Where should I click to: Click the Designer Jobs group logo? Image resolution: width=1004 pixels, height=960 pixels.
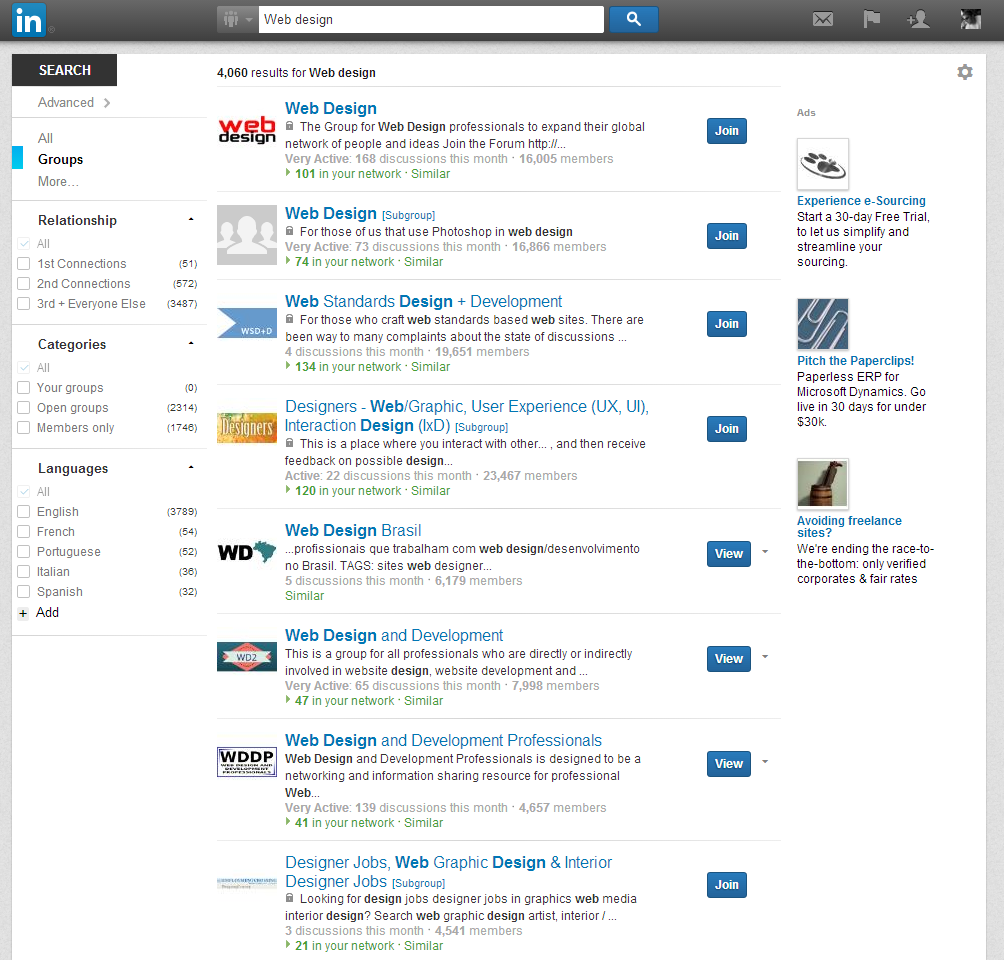click(247, 883)
